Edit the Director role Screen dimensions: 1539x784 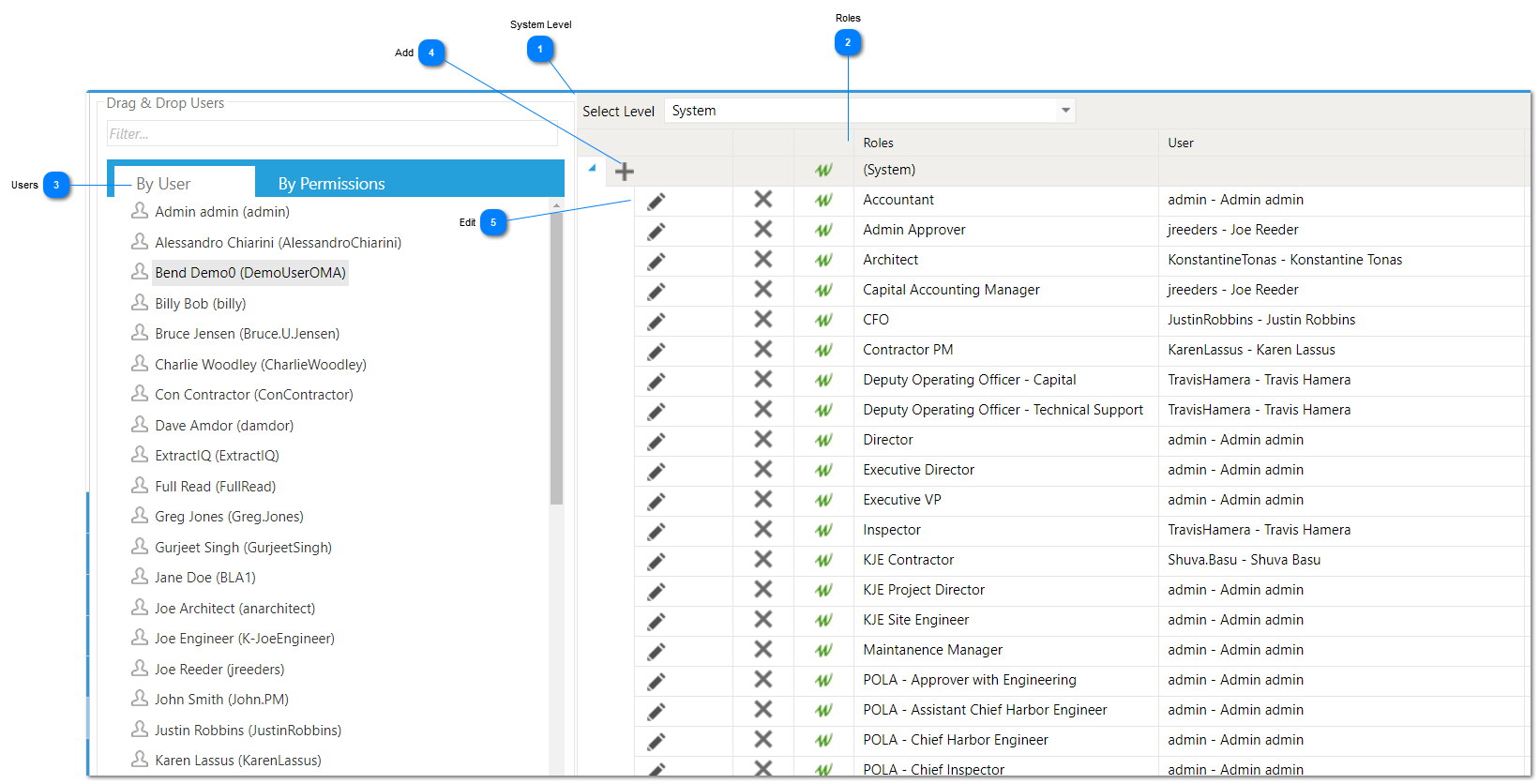pyautogui.click(x=656, y=441)
